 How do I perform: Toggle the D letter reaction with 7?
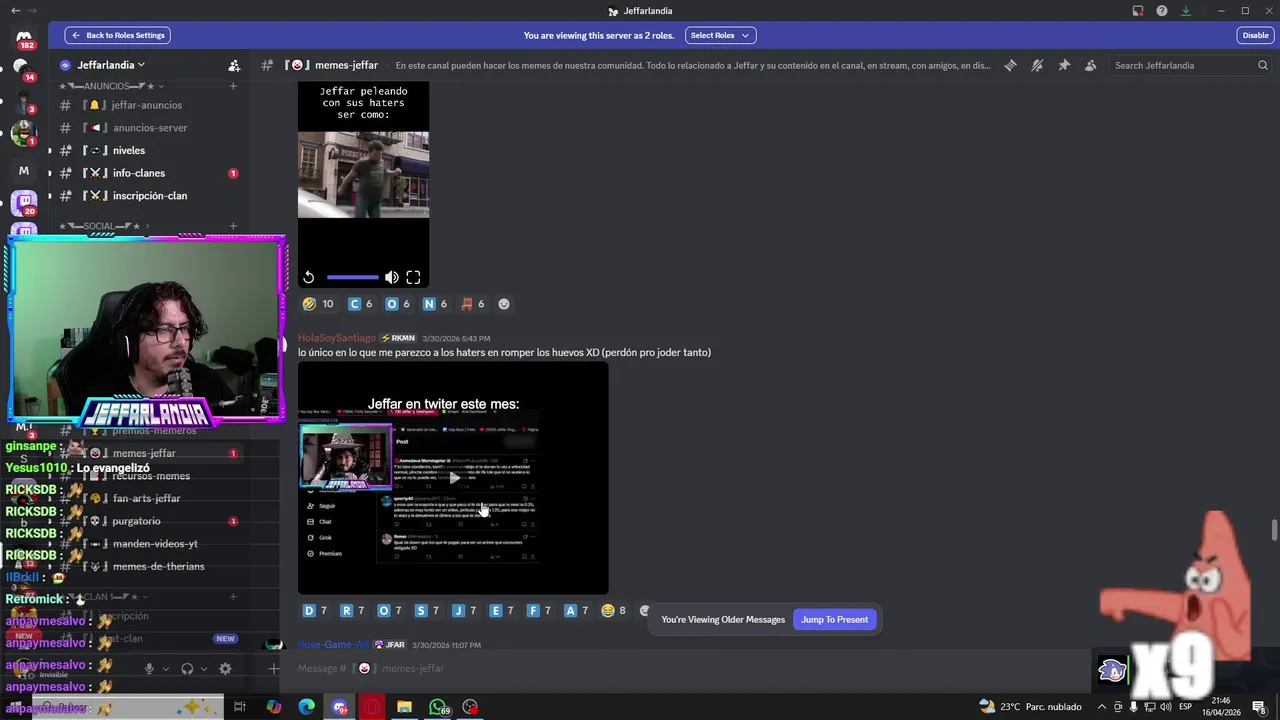pyautogui.click(x=315, y=611)
